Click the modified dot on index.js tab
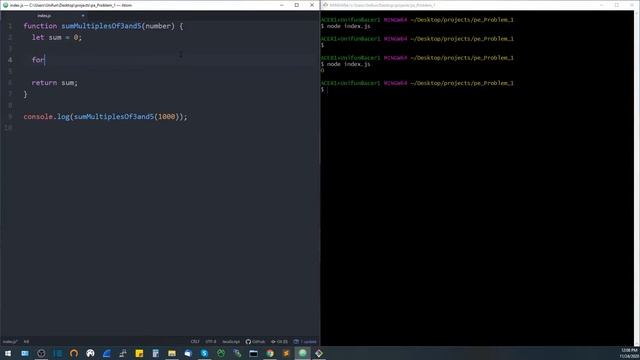 click(83, 16)
